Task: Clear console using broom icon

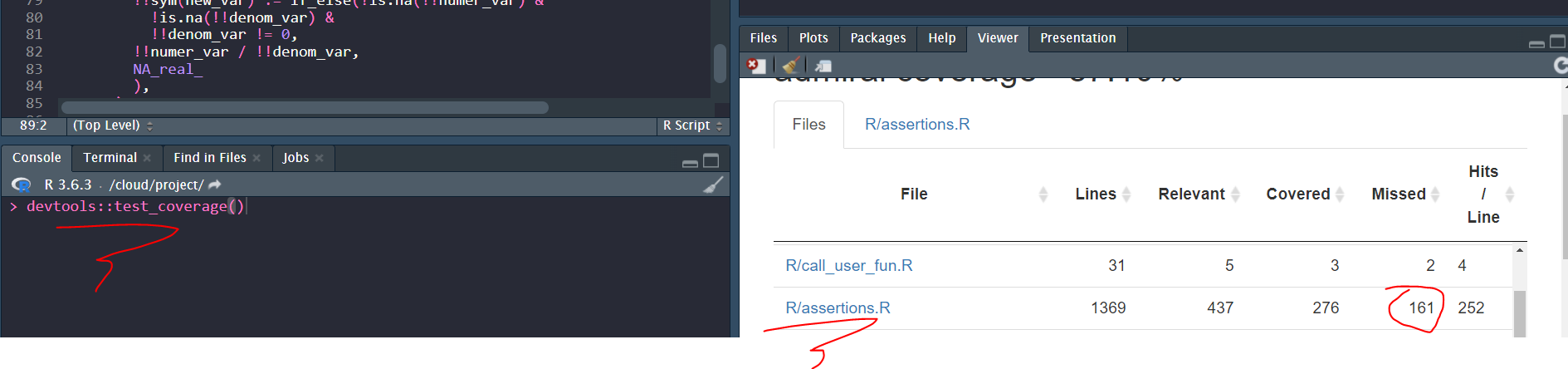Action: [713, 184]
